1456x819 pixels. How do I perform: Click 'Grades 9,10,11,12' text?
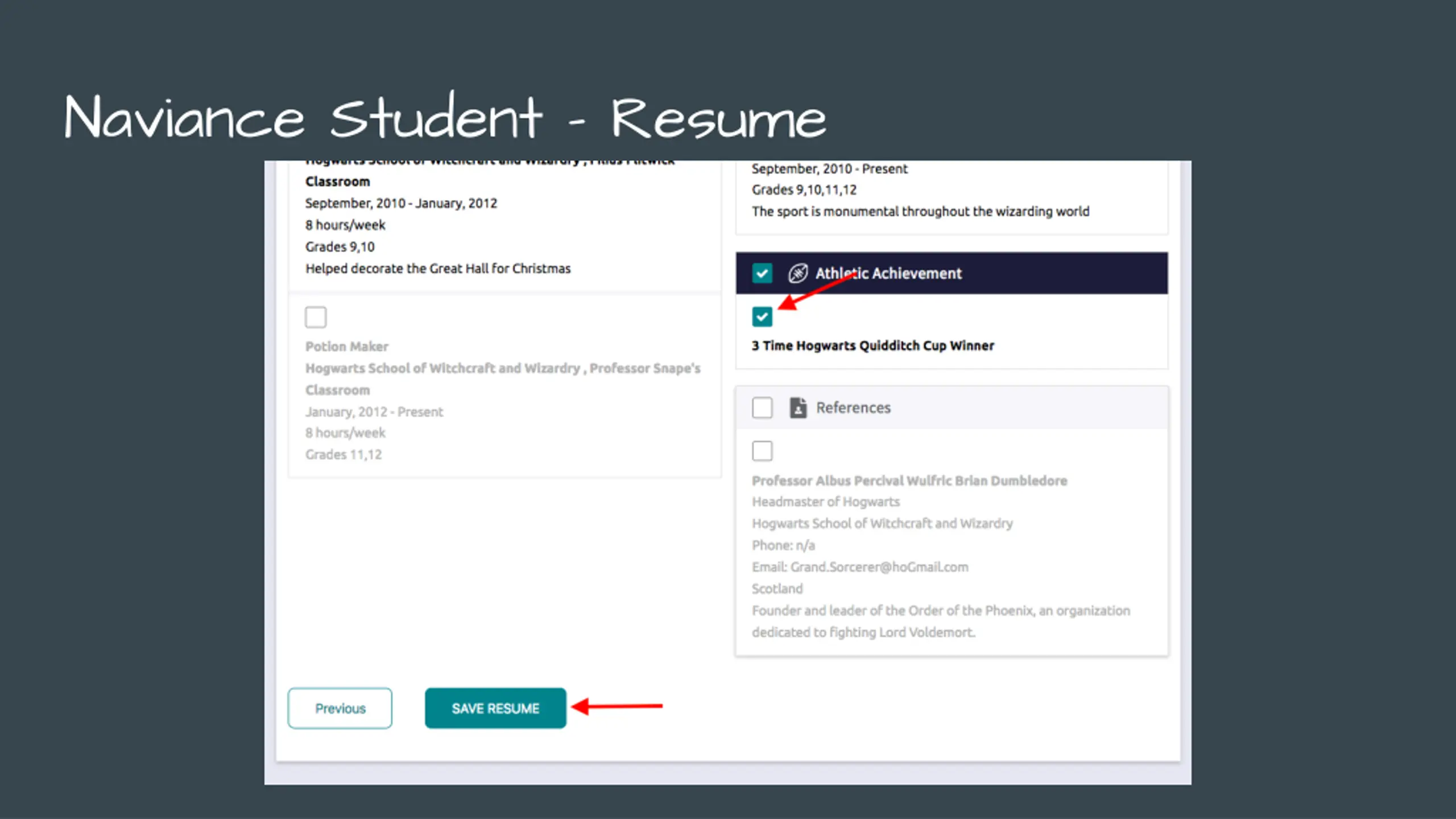804,190
